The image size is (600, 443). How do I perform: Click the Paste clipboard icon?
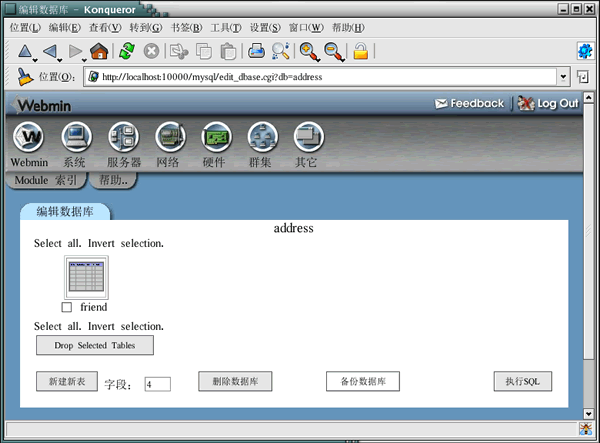click(x=228, y=51)
